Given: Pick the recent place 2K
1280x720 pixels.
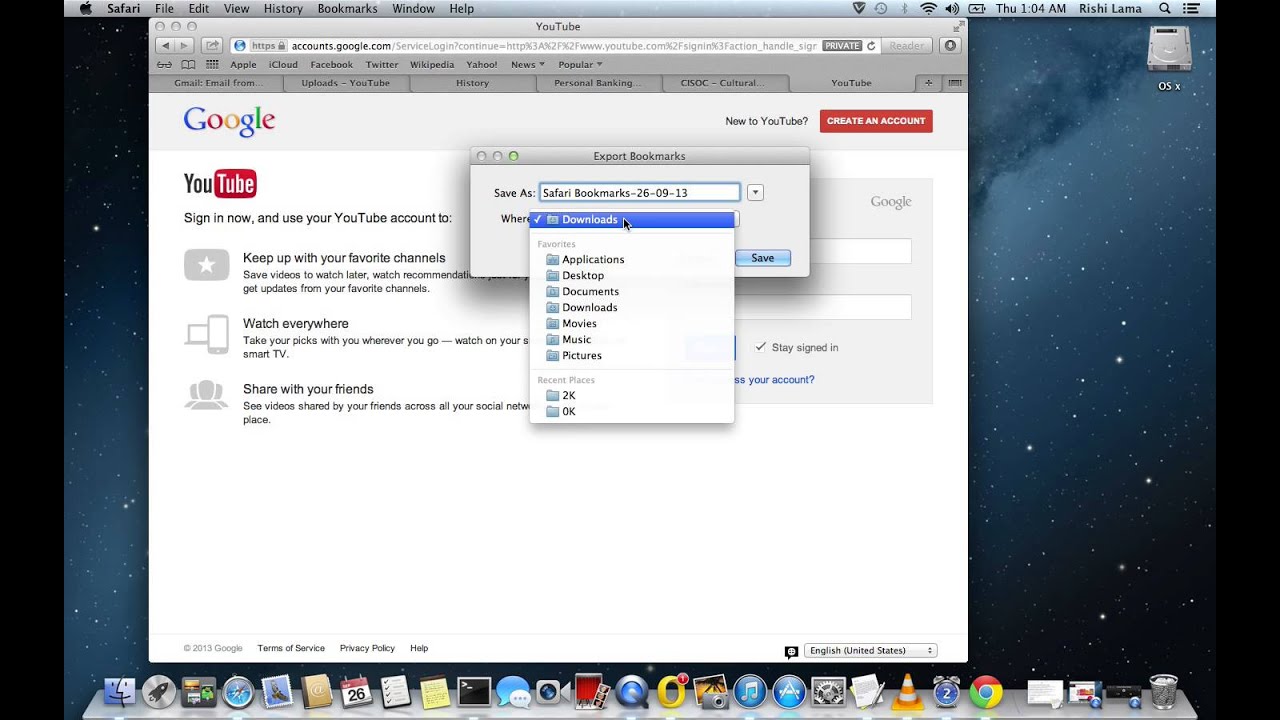Looking at the screenshot, I should point(632,395).
